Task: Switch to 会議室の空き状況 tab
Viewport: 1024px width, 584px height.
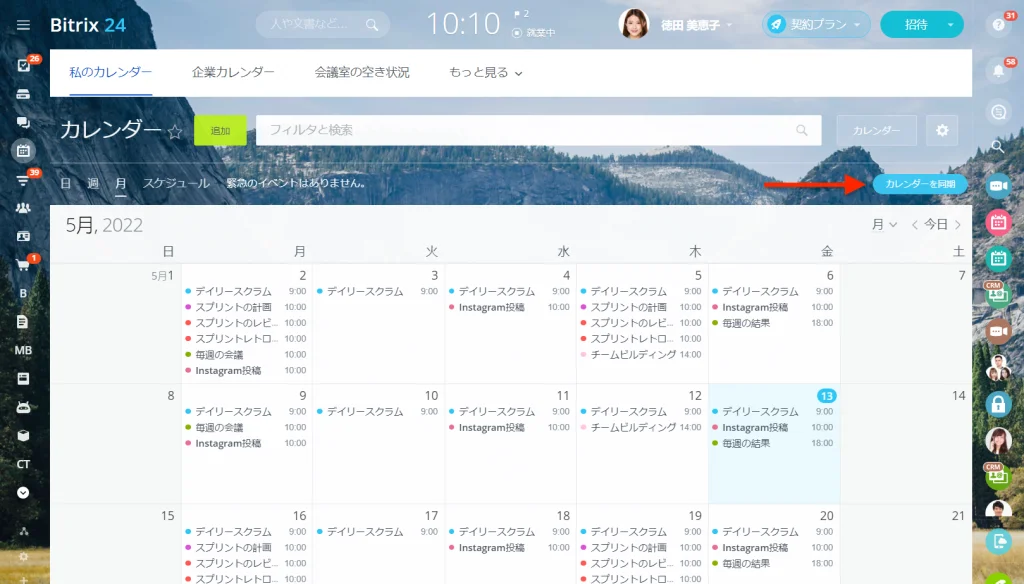Action: [362, 73]
